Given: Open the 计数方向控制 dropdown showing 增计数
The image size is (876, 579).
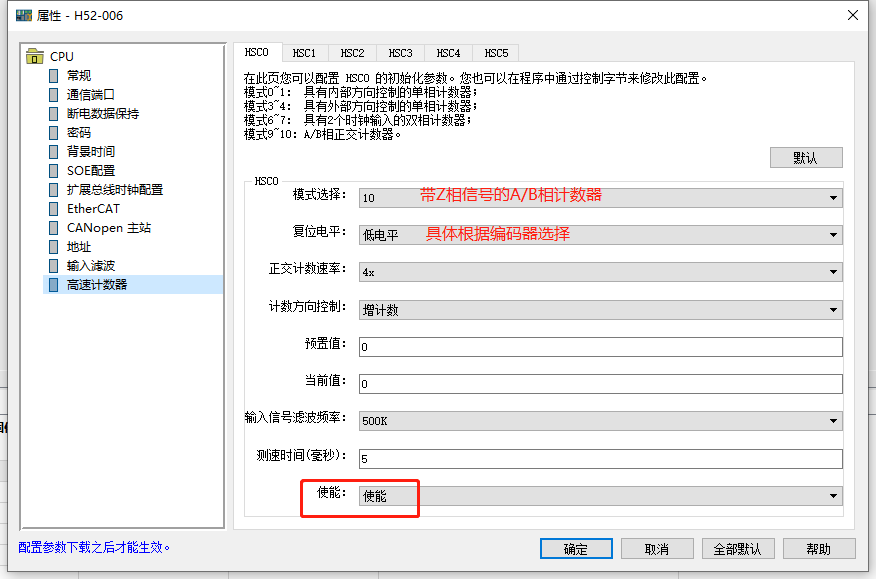Looking at the screenshot, I should pyautogui.click(x=601, y=310).
